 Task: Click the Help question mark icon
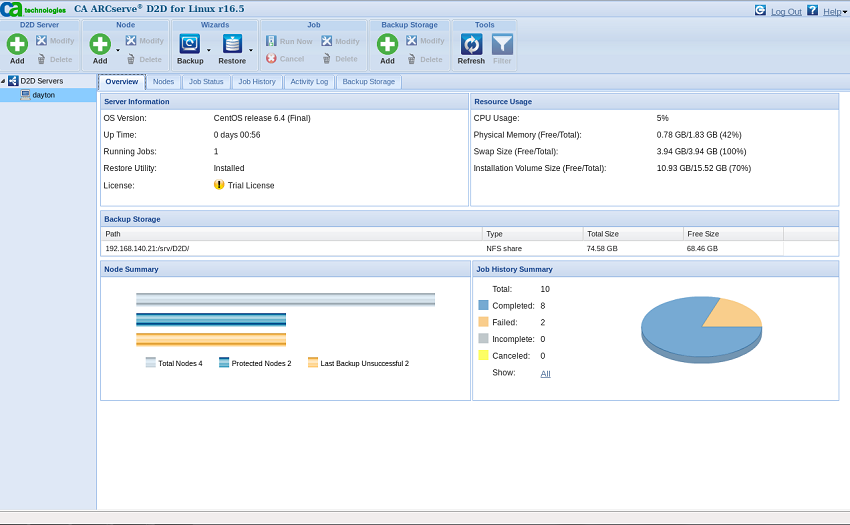[812, 10]
